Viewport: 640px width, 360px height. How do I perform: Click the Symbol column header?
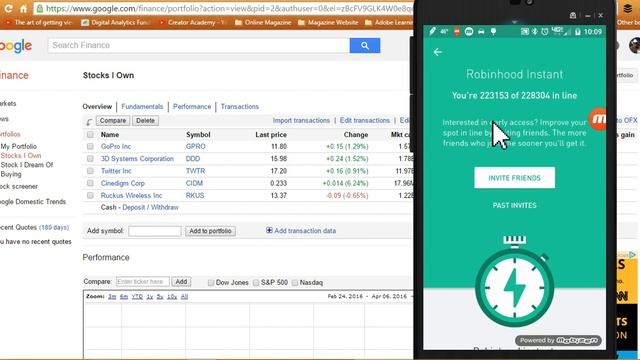click(198, 134)
